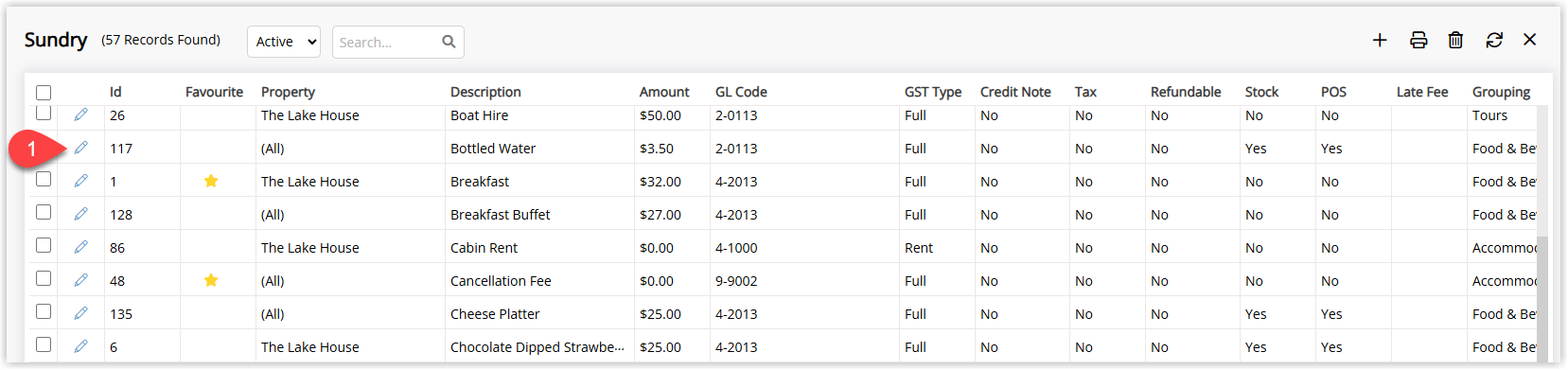Open the Active status dropdown
1568x370 pixels.
pyautogui.click(x=284, y=42)
